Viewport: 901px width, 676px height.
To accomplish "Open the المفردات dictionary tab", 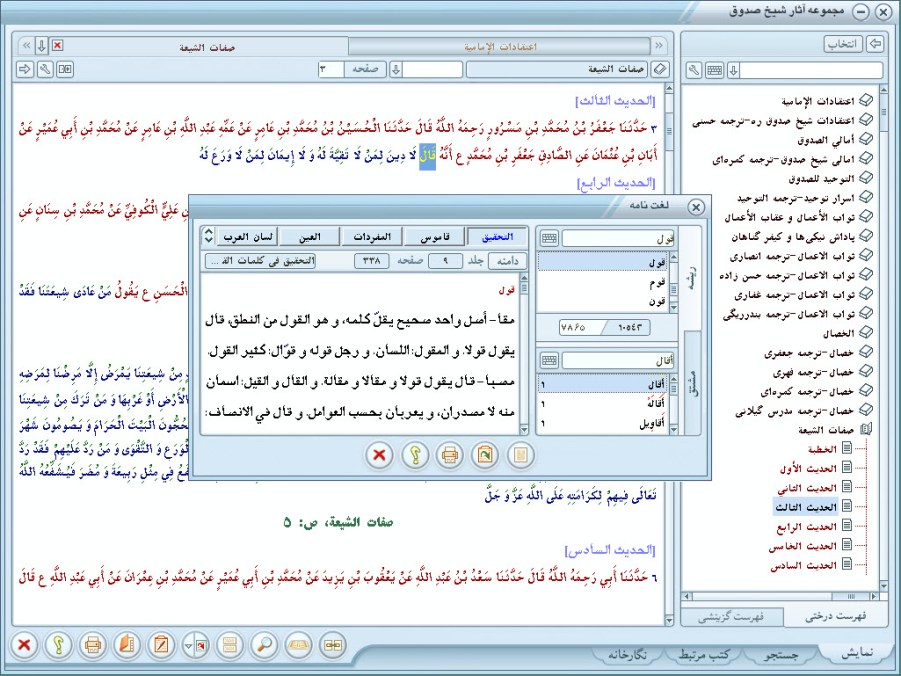I will [372, 236].
